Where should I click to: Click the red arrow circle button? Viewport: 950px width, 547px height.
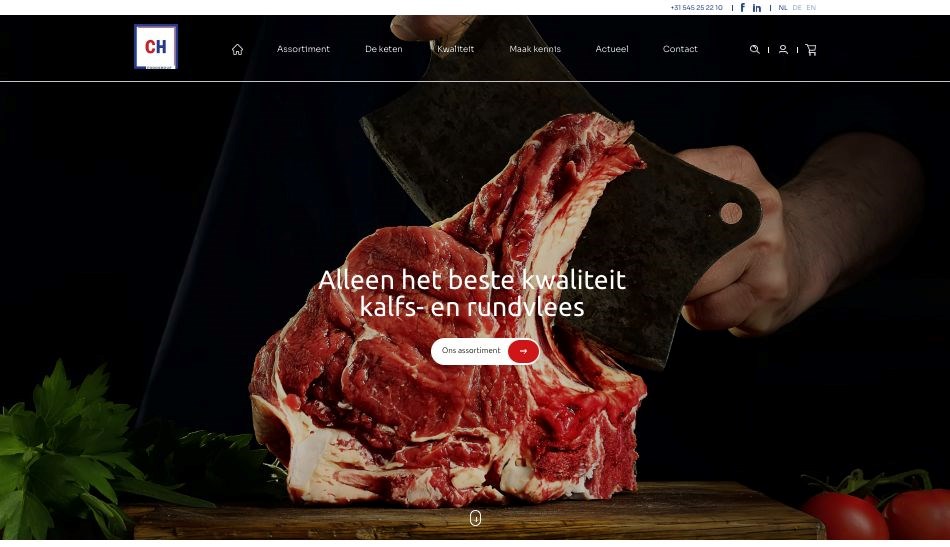523,351
